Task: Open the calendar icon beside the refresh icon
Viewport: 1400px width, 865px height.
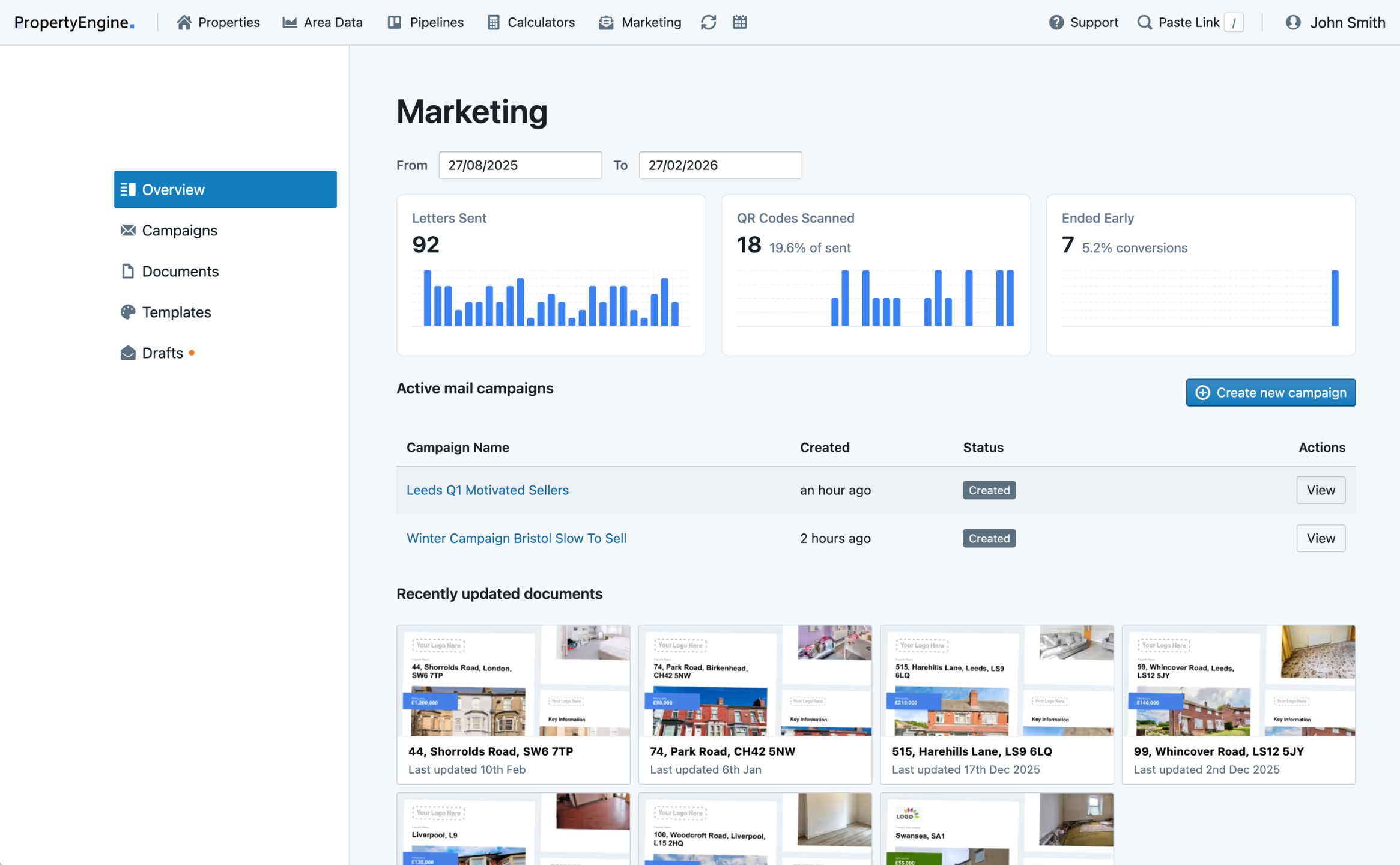Action: pos(739,22)
